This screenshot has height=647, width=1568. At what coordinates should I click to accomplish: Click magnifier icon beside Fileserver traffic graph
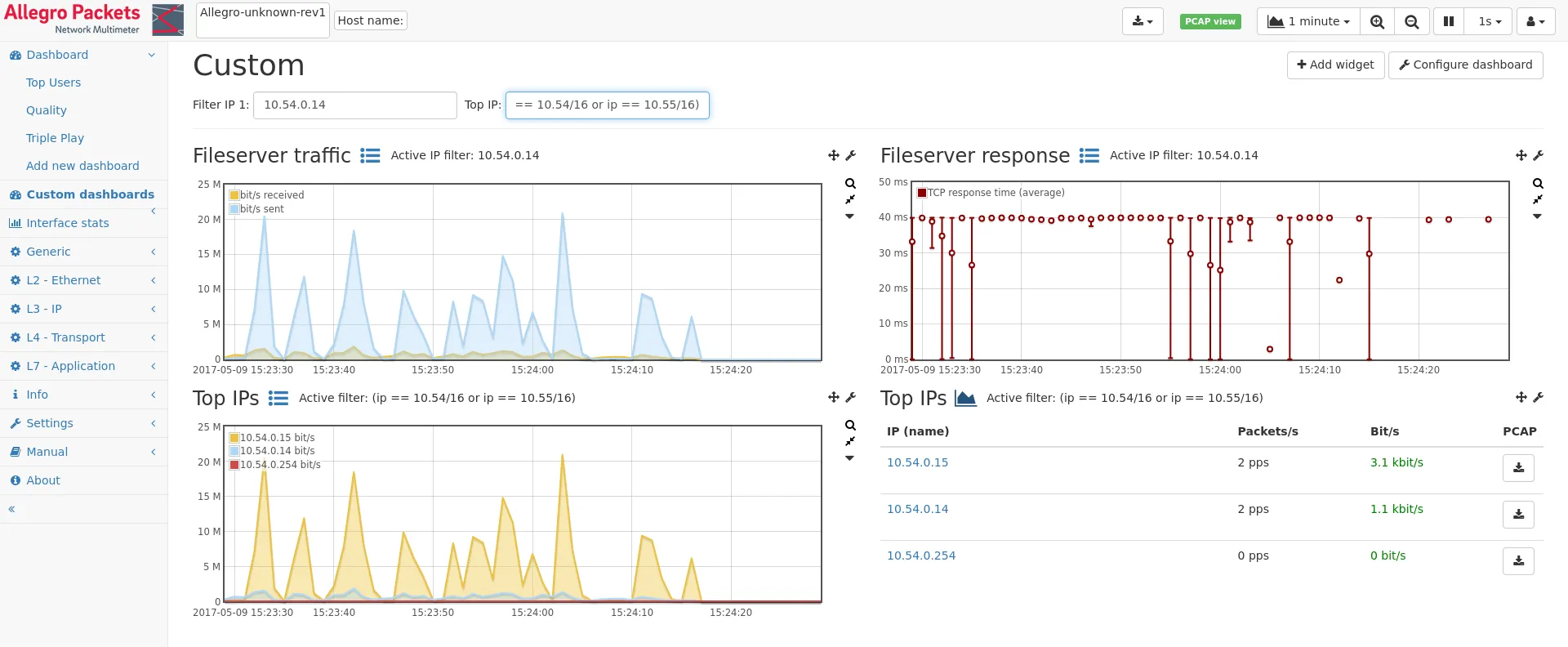pos(850,184)
